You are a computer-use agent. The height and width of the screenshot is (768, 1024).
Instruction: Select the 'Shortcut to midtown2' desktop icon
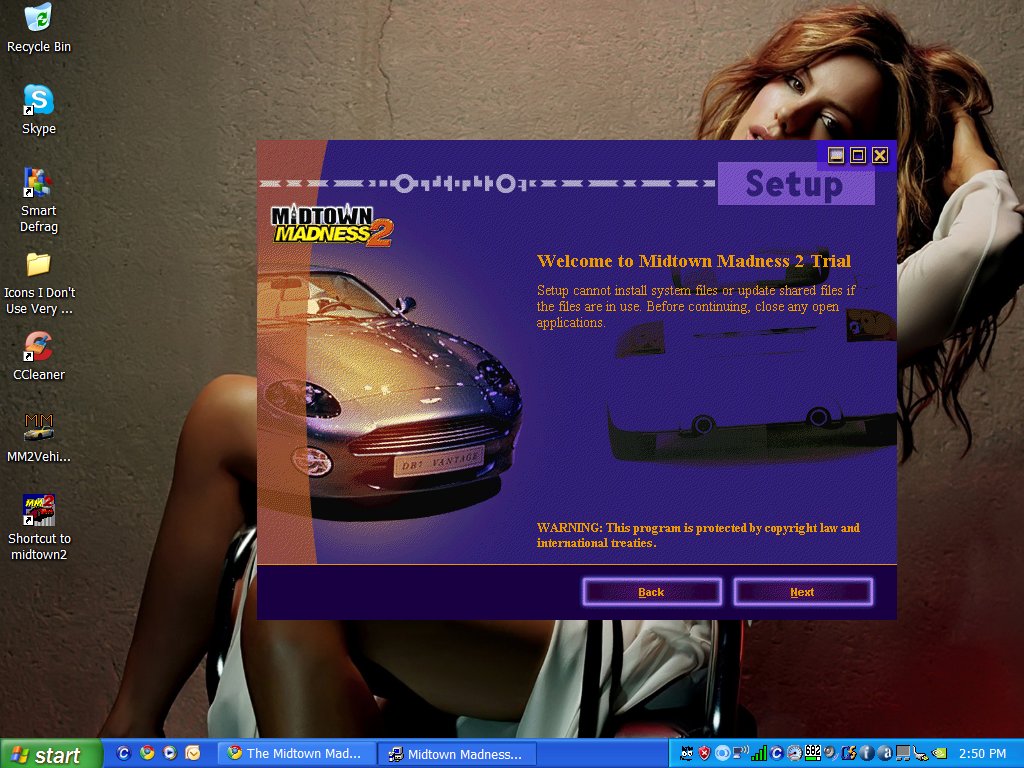pos(39,528)
